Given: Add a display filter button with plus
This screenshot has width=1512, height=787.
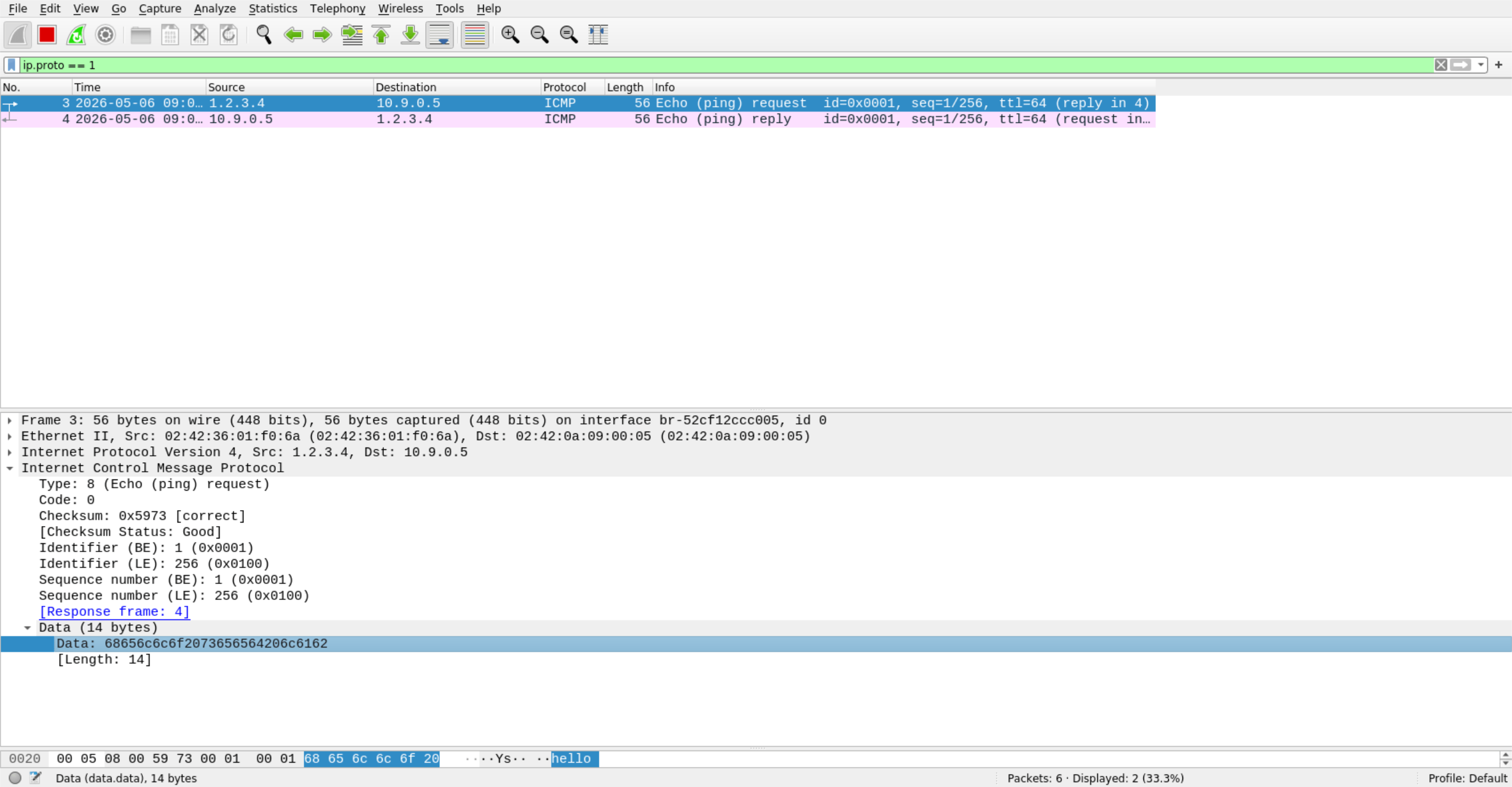Looking at the screenshot, I should (x=1499, y=65).
